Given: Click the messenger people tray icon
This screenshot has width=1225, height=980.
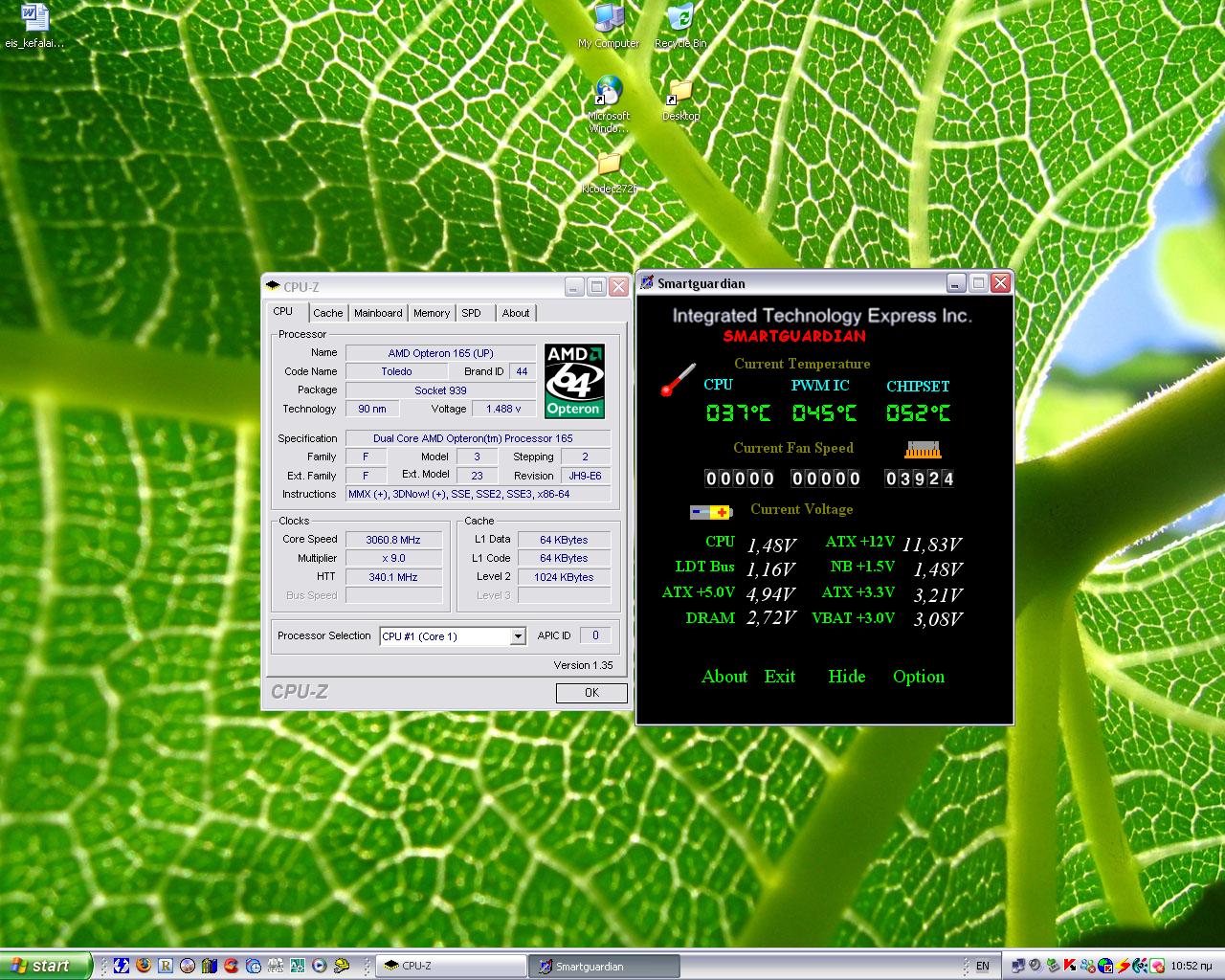Looking at the screenshot, I should pyautogui.click(x=1087, y=966).
